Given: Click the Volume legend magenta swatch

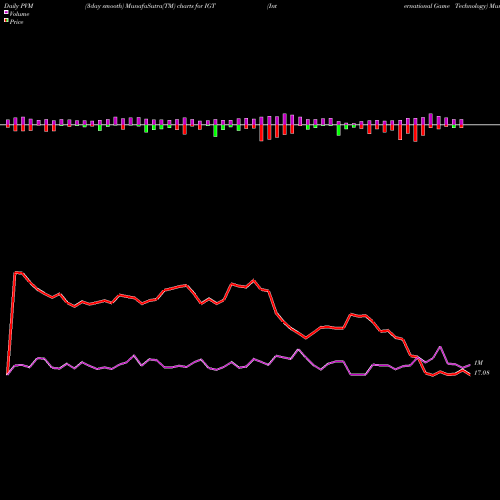Looking at the screenshot, I should coord(6,12).
